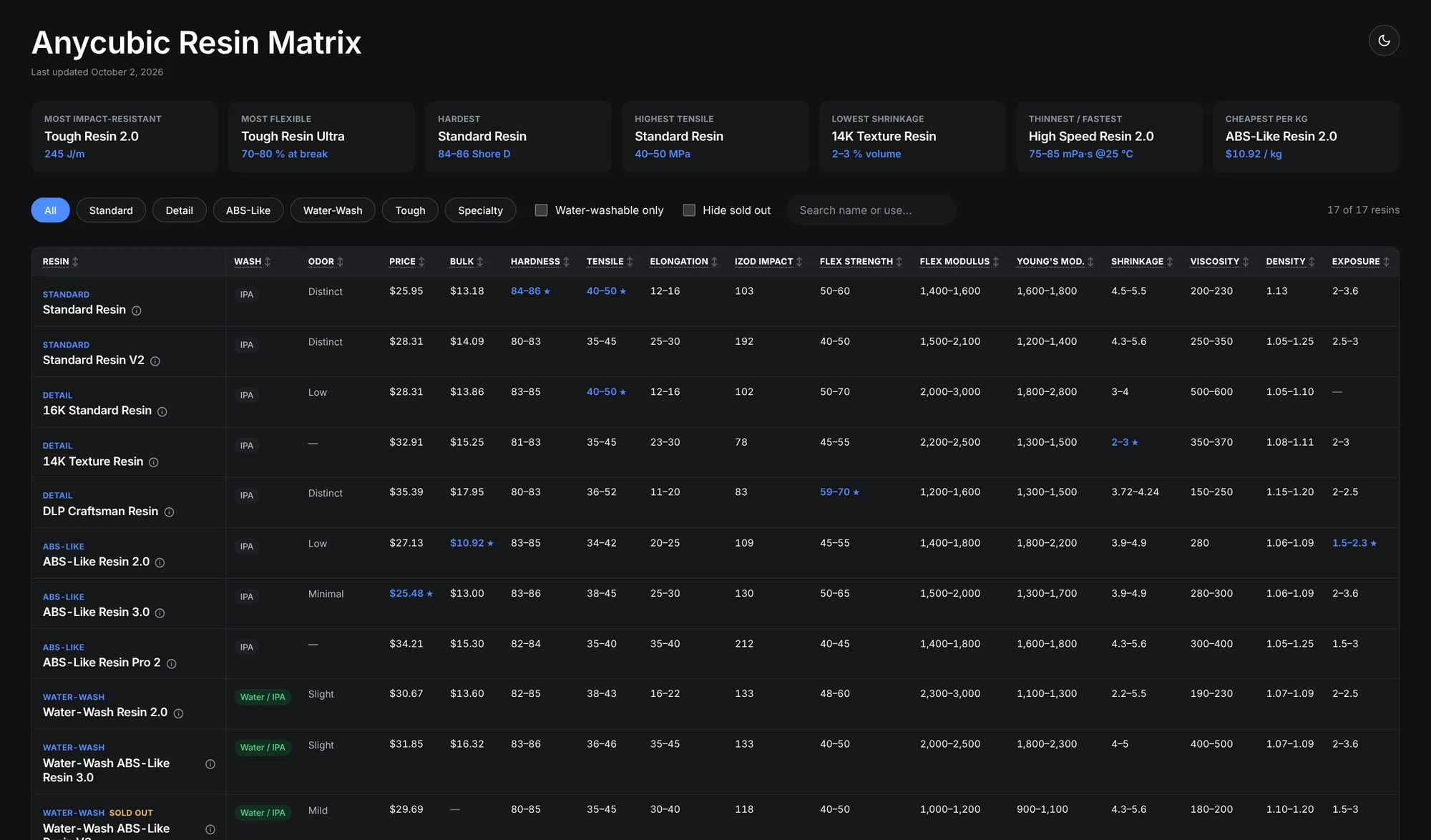Enable the Water-washable only checkbox
Viewport: 1431px width, 840px height.
[x=542, y=210]
